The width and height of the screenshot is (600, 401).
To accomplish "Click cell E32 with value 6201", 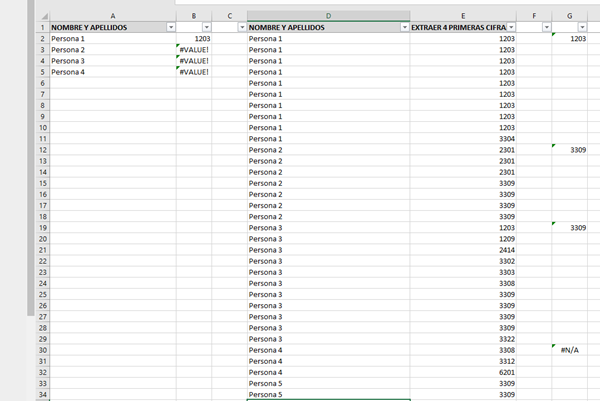I will click(463, 372).
